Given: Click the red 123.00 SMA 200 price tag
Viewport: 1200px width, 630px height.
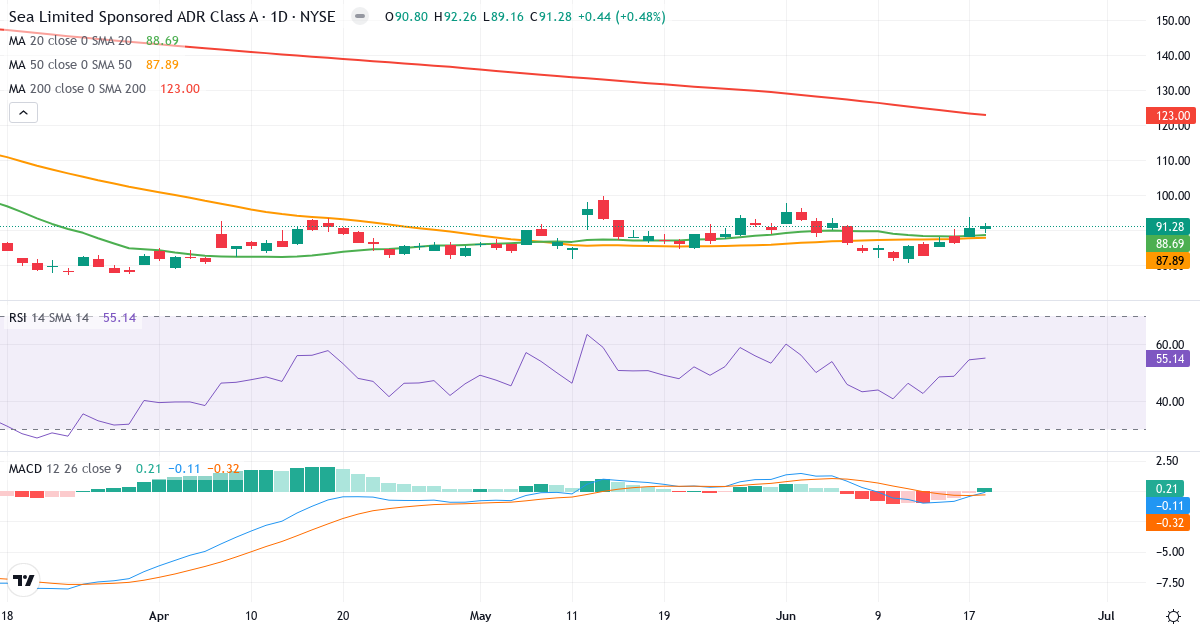Looking at the screenshot, I should pos(1170,116).
